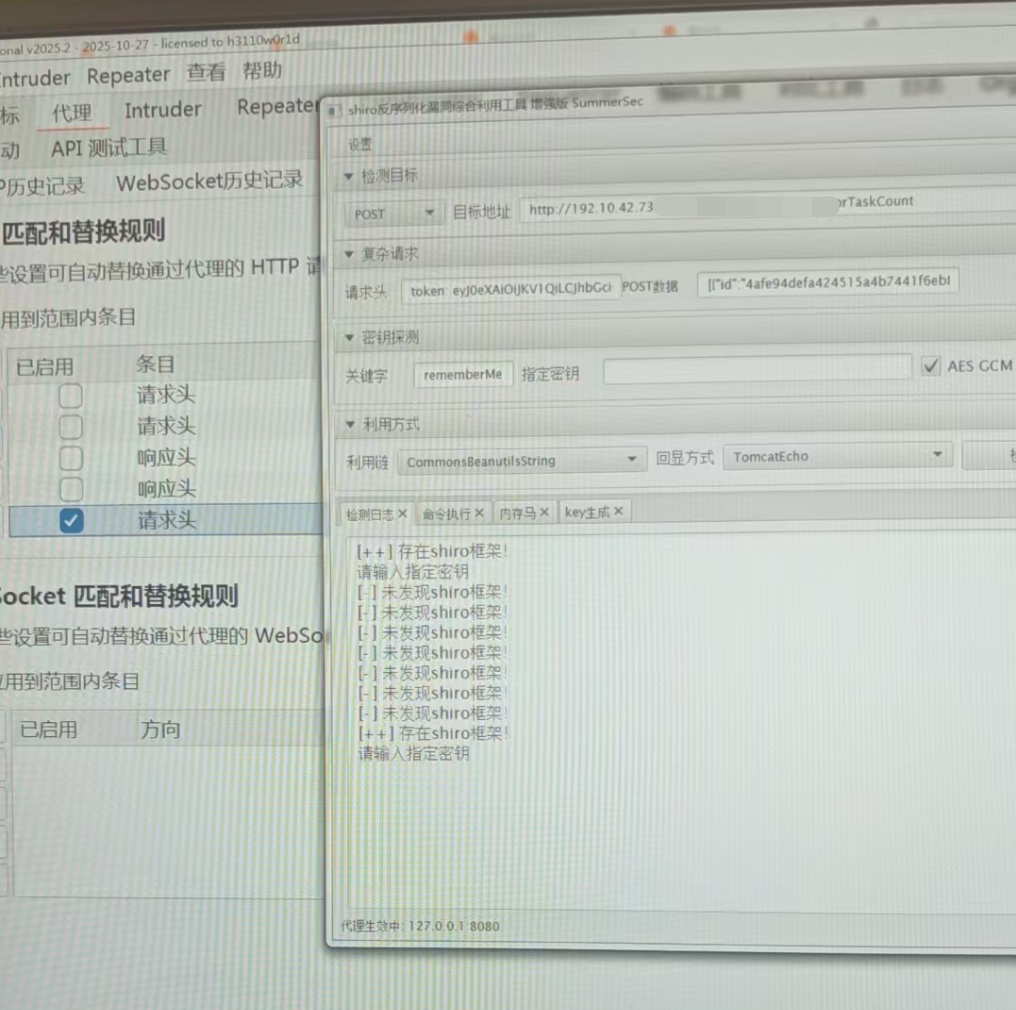The width and height of the screenshot is (1016, 1010).
Task: Uncheck the enabled 请求头 rule in the last row
Action: (71, 520)
